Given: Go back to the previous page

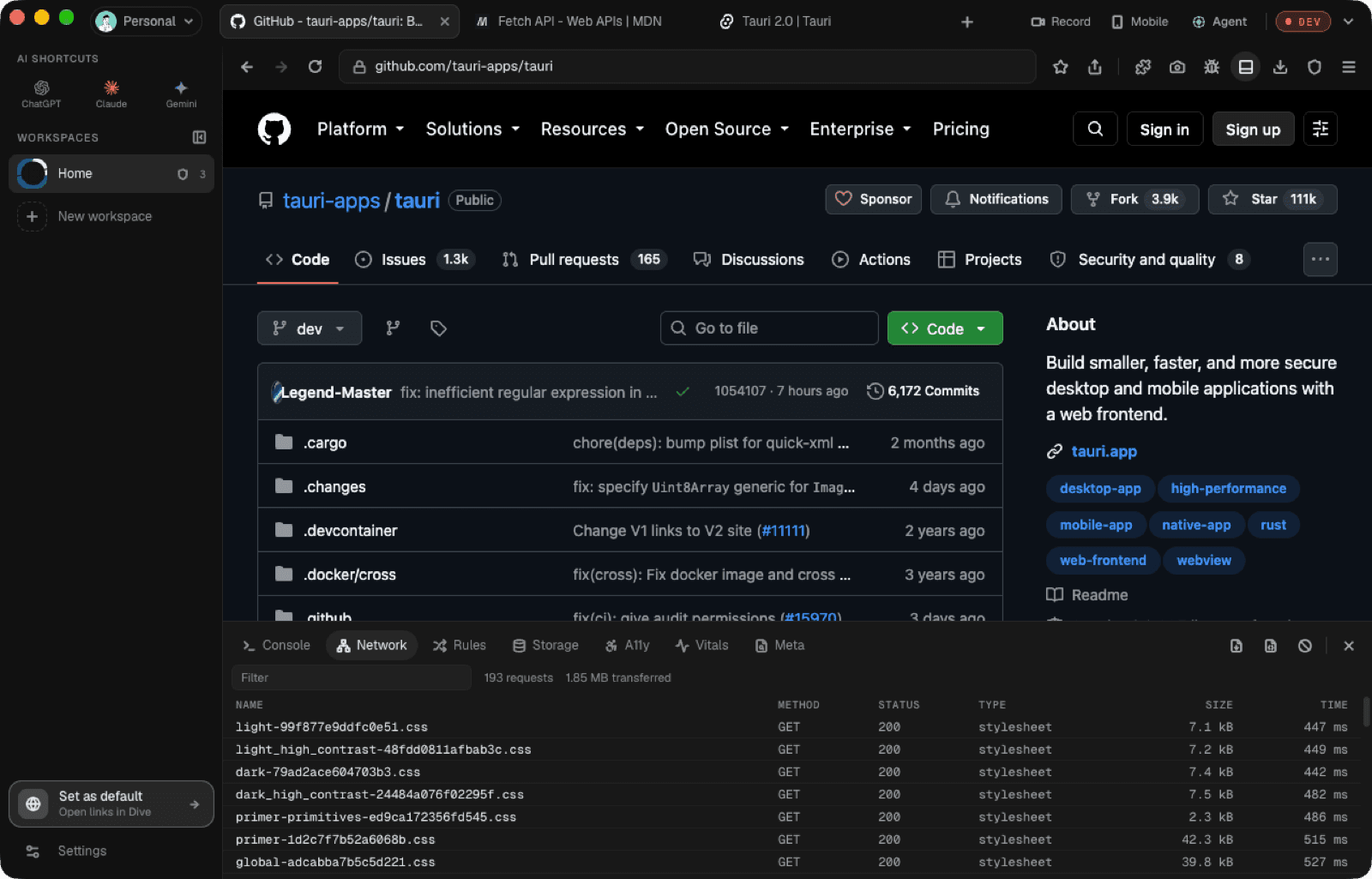Looking at the screenshot, I should point(247,67).
